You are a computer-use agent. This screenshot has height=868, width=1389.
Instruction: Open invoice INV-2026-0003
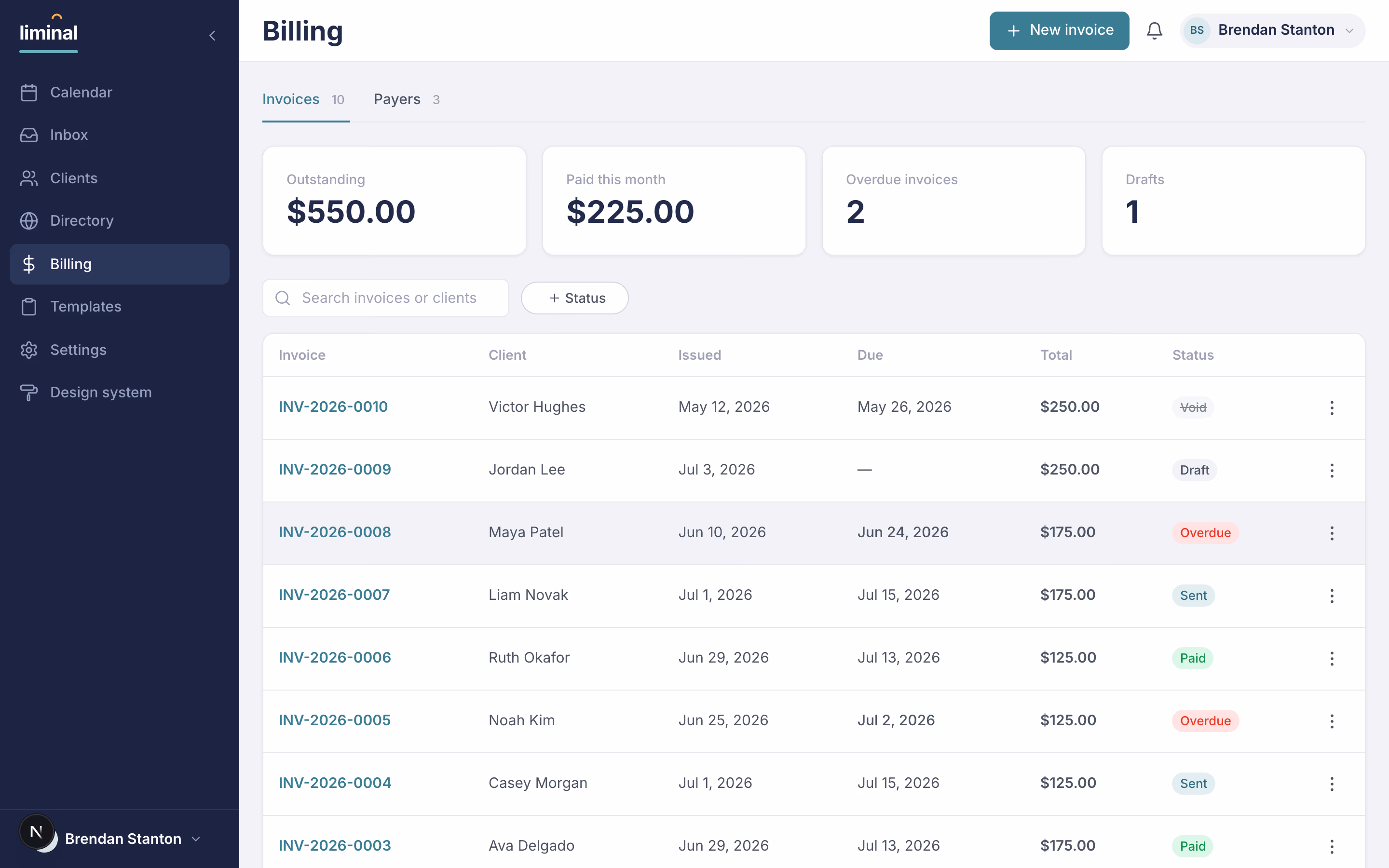[x=335, y=846]
